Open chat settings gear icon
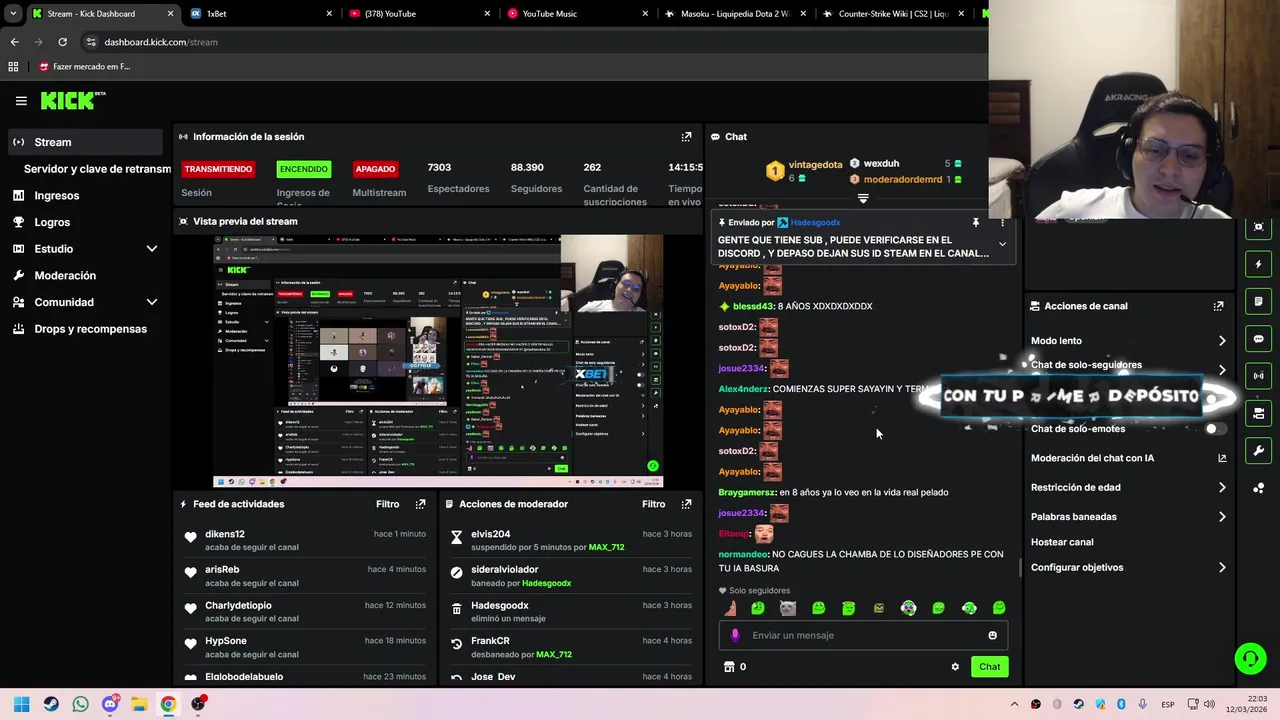 955,667
